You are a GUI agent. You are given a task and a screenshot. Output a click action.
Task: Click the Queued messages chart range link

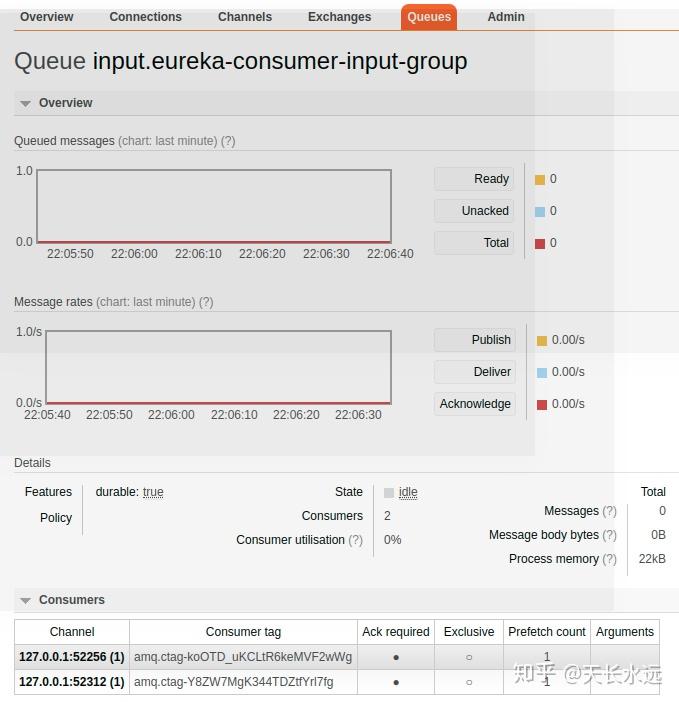[x=168, y=141]
